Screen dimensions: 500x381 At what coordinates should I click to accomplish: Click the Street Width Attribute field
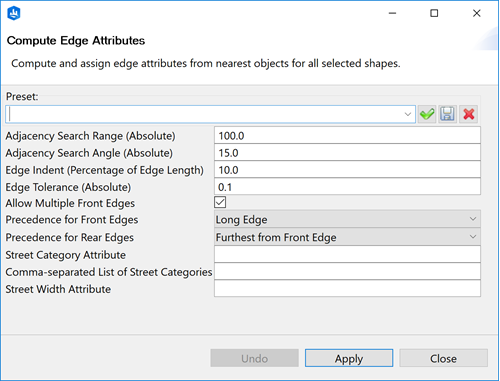[347, 288]
